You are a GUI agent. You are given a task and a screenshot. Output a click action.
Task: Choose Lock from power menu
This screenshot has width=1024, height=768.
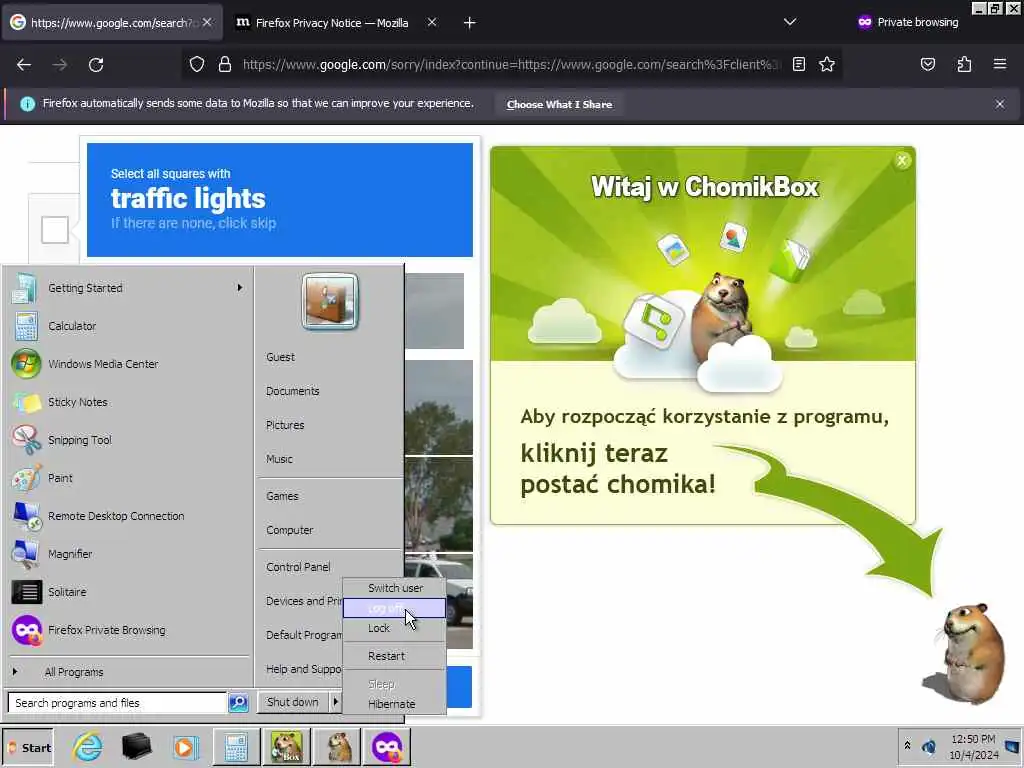tap(394, 628)
